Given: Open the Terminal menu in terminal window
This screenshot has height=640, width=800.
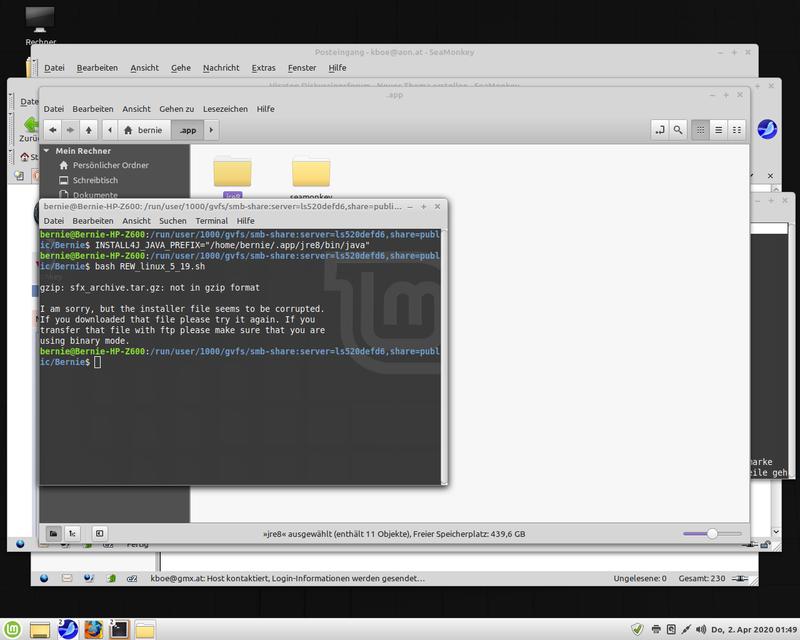Looking at the screenshot, I should 211,220.
